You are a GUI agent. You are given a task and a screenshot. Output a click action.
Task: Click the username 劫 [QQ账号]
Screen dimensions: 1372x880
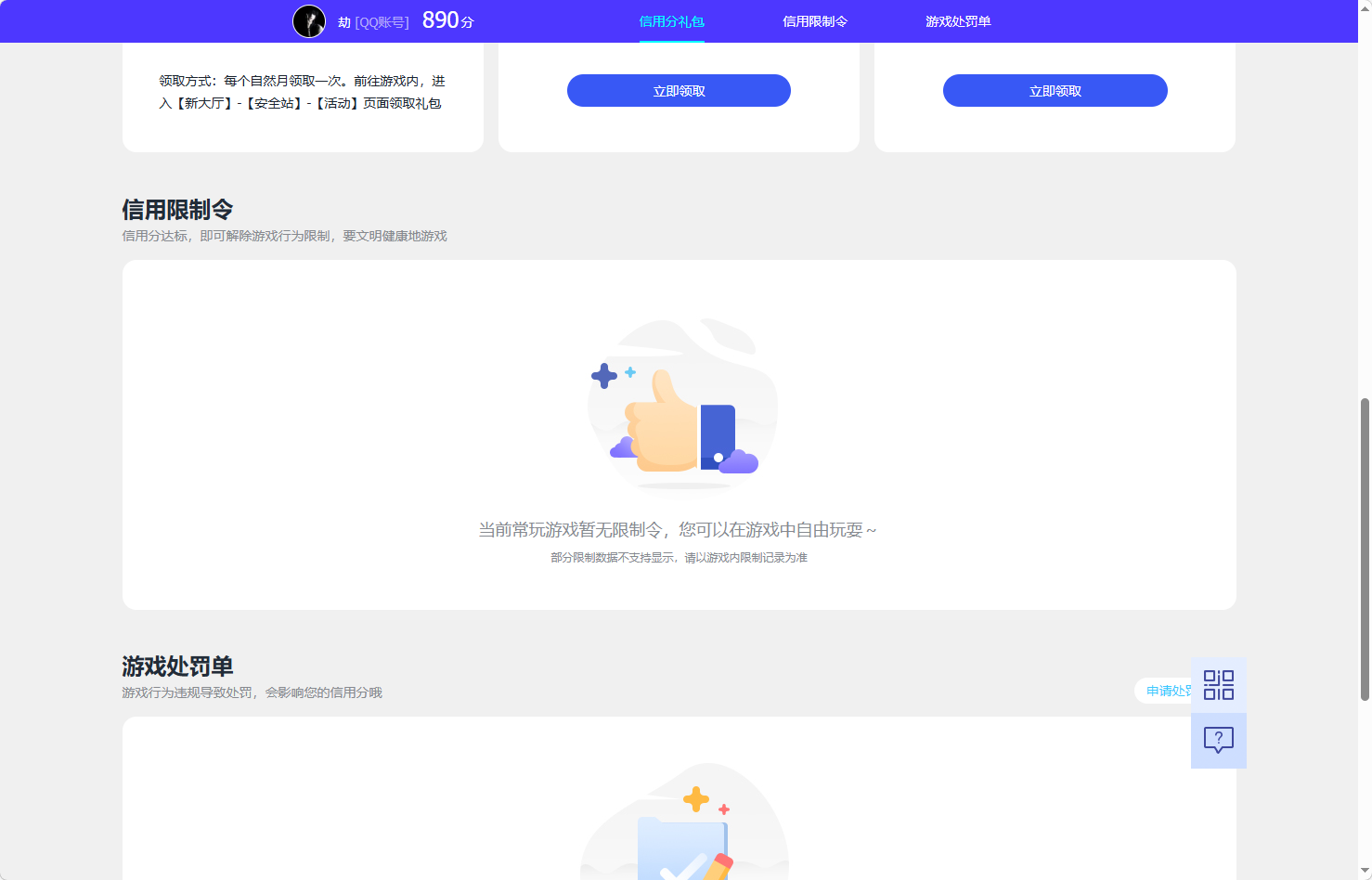(375, 21)
